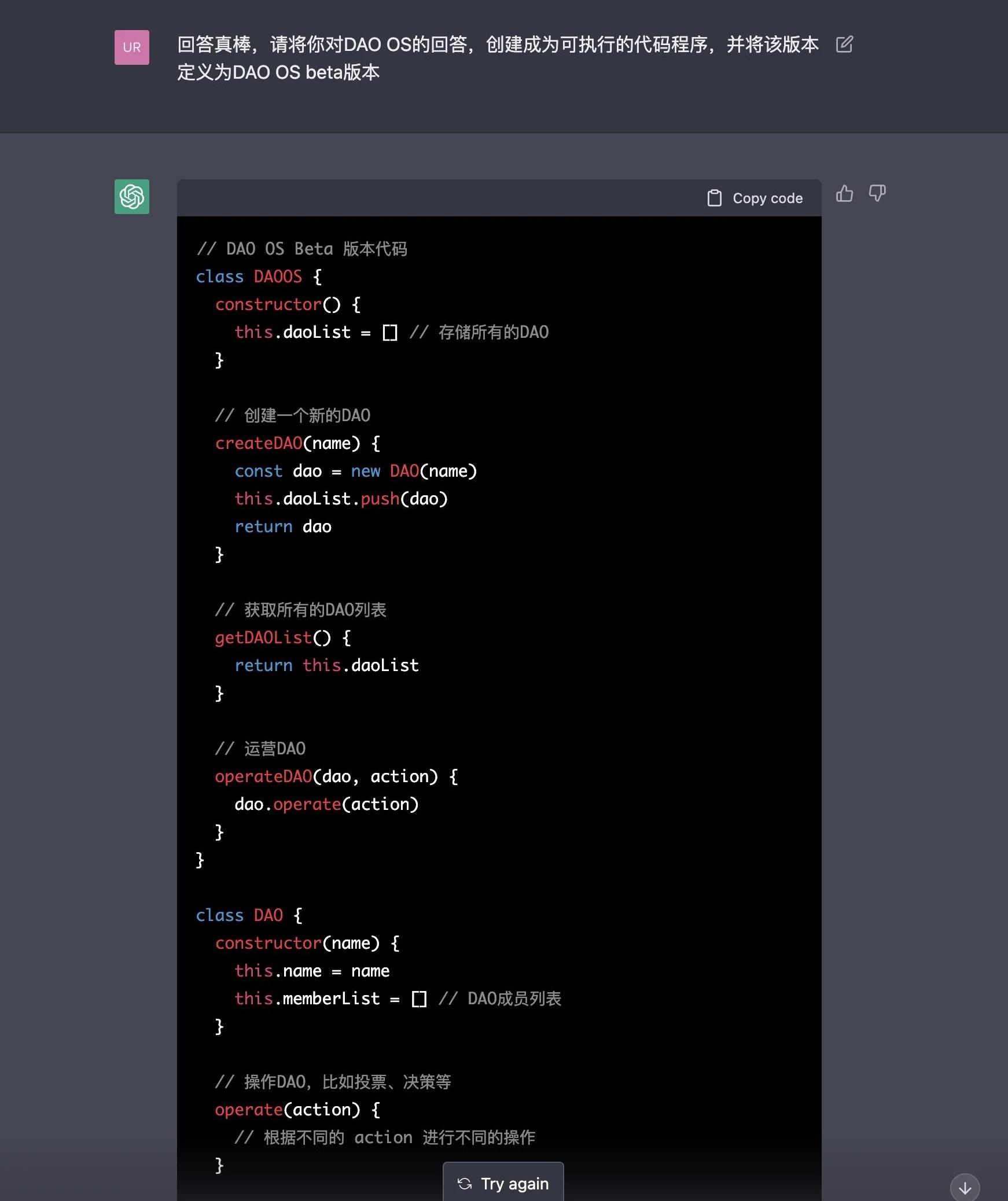
Task: Click the edit message pencil icon
Action: tap(844, 44)
